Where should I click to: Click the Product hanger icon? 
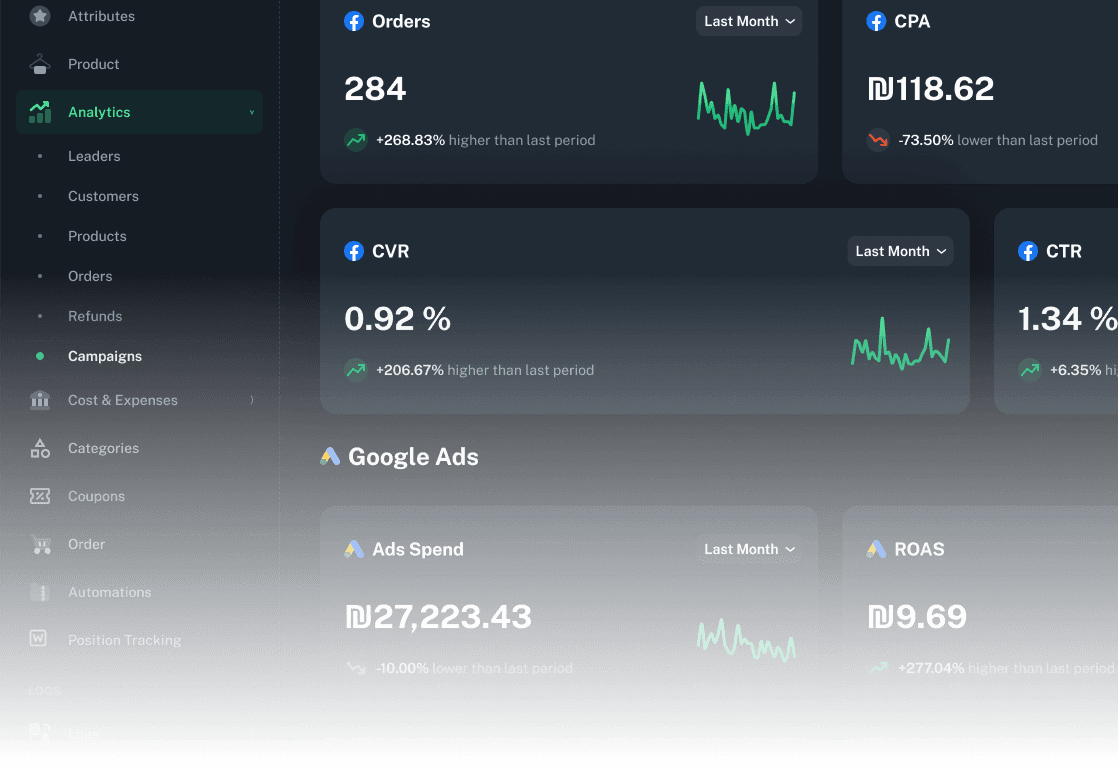coord(40,64)
